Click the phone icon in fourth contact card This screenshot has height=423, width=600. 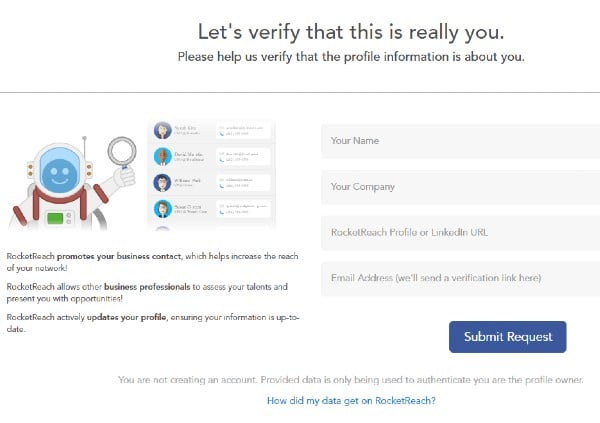pyautogui.click(x=222, y=212)
